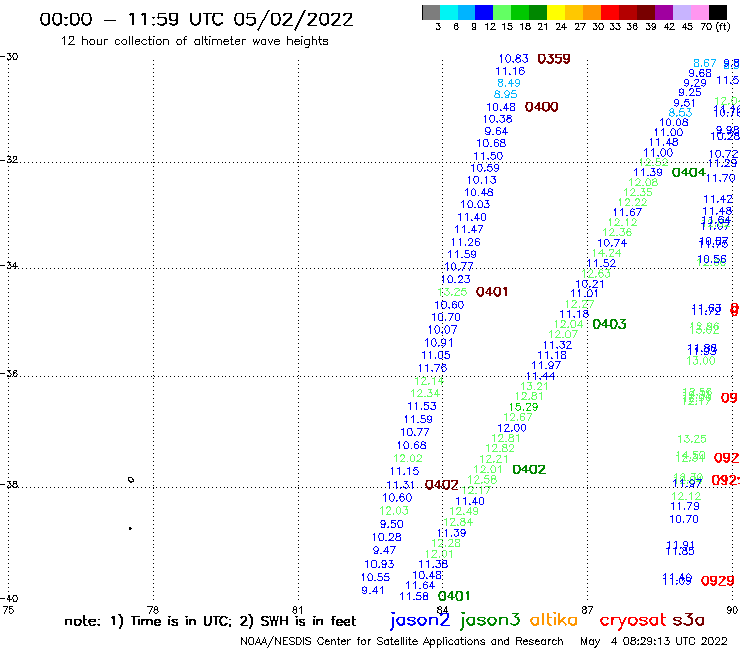Click the wave height value 11.16
This screenshot has height=650, width=740.
coord(510,71)
